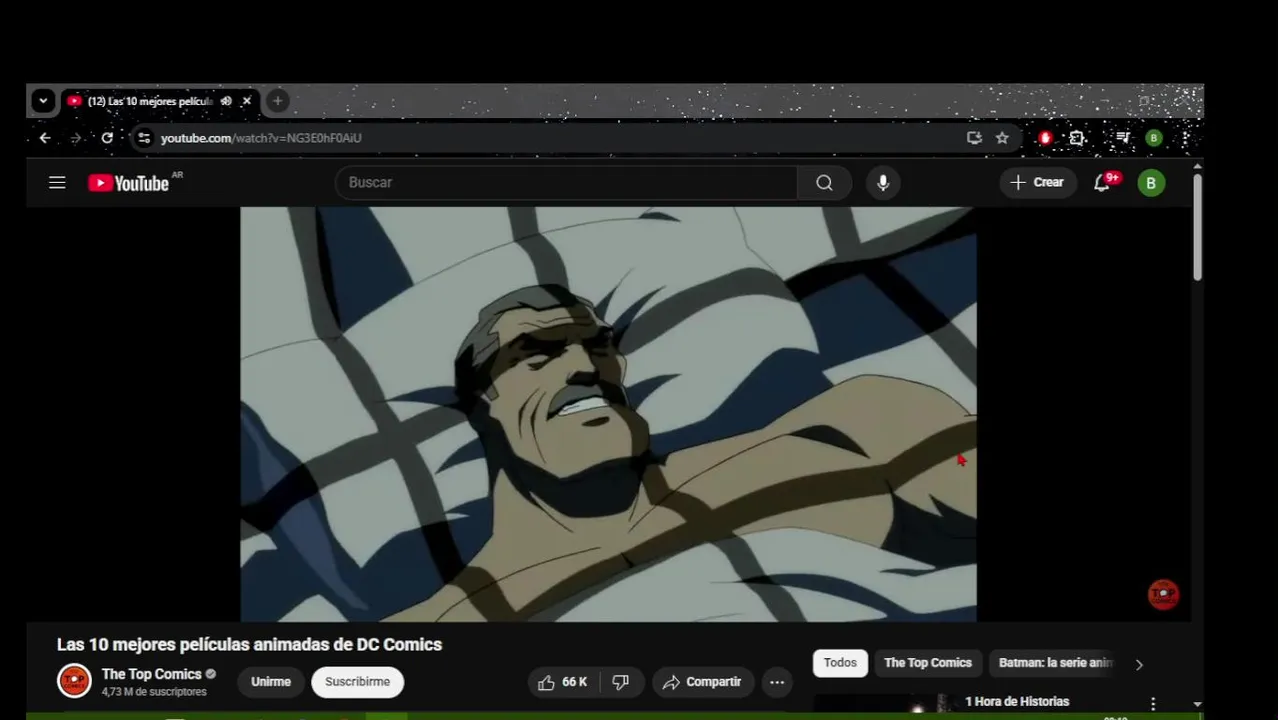1278x720 pixels.
Task: Open the Chrome profile avatar
Action: pyautogui.click(x=1154, y=138)
